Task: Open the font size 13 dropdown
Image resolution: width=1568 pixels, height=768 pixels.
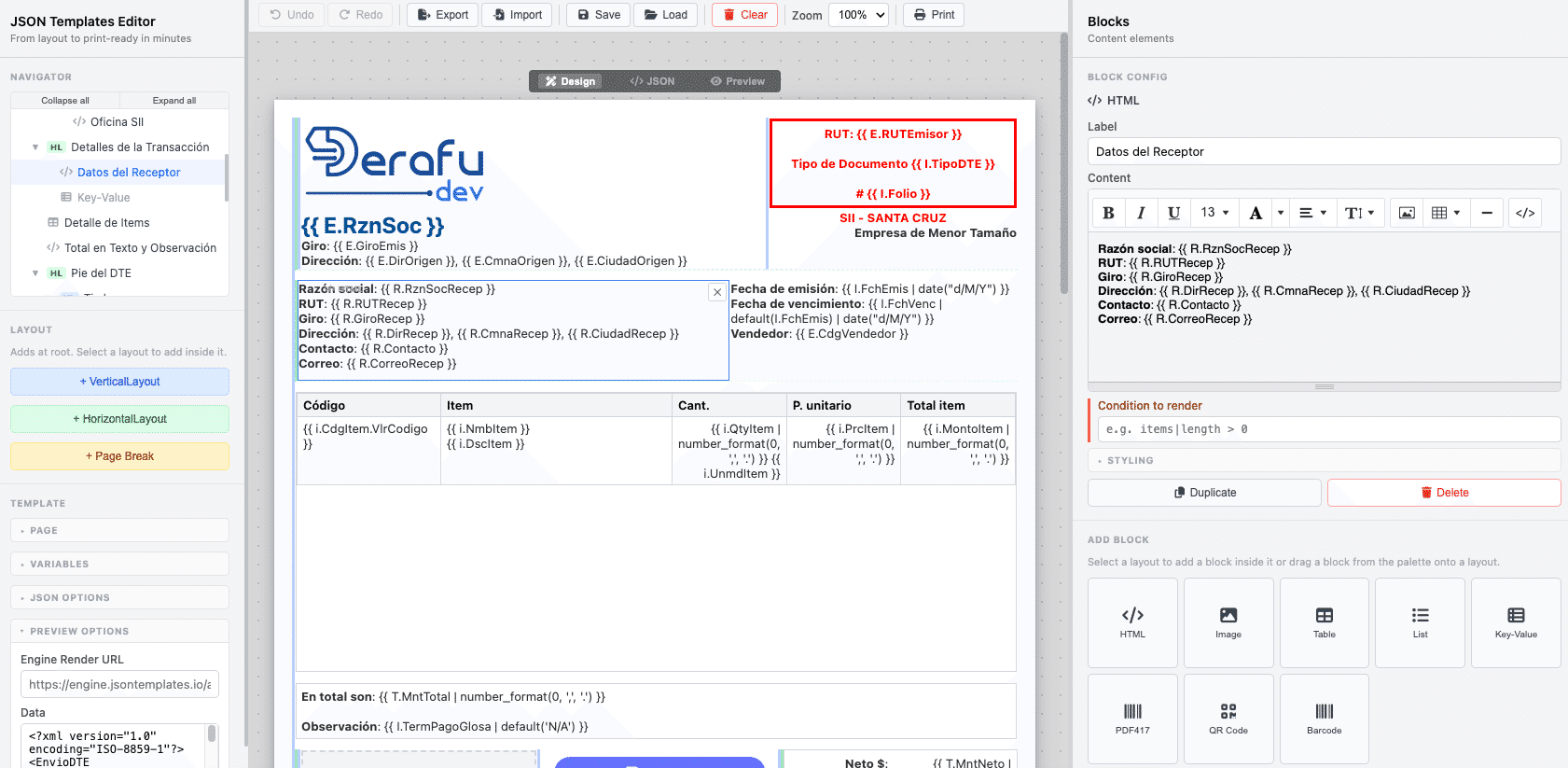Action: (1214, 213)
